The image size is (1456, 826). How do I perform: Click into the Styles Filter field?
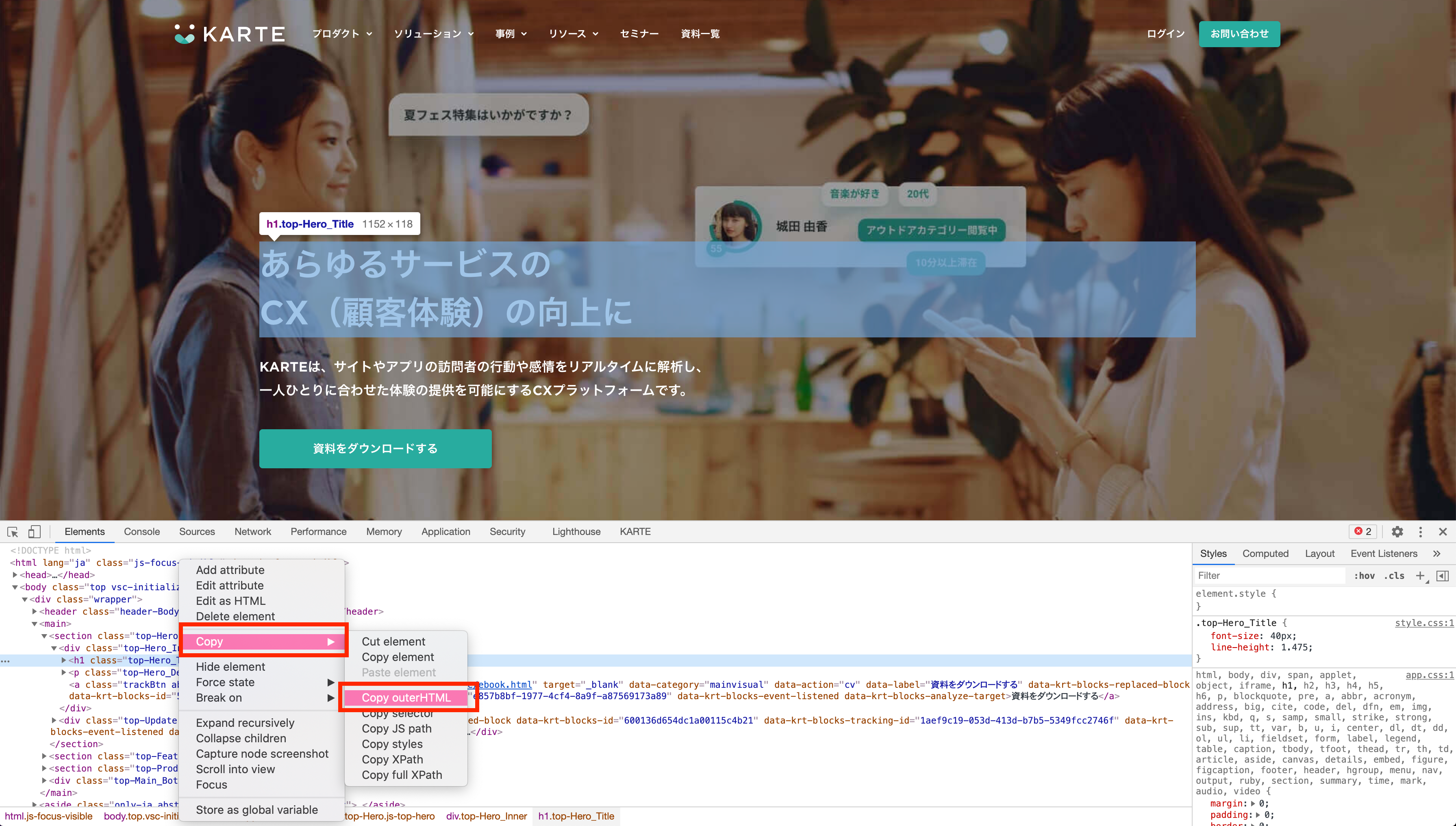[1270, 576]
